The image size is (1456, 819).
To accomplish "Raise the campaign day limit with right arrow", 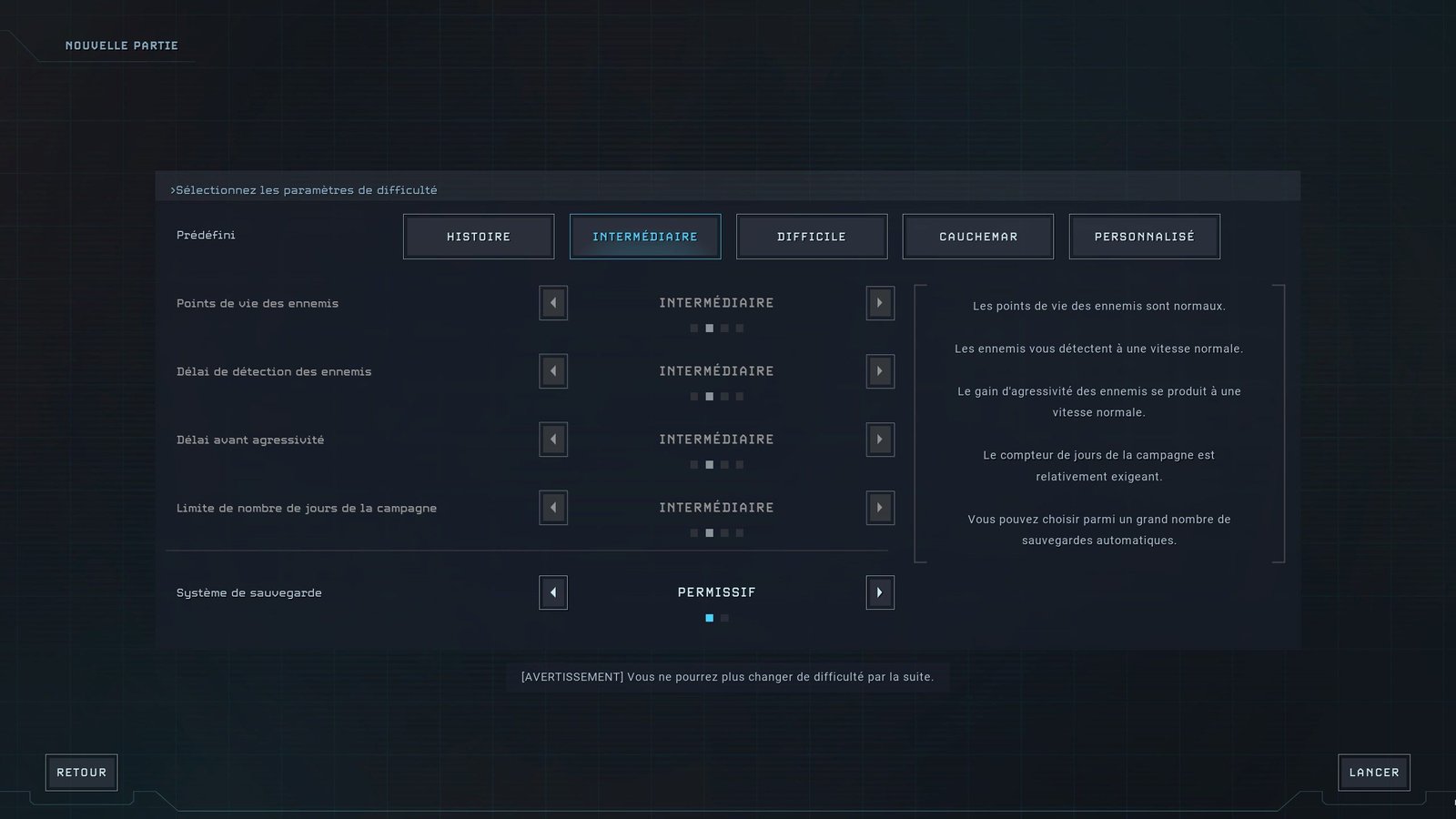I will tap(879, 508).
